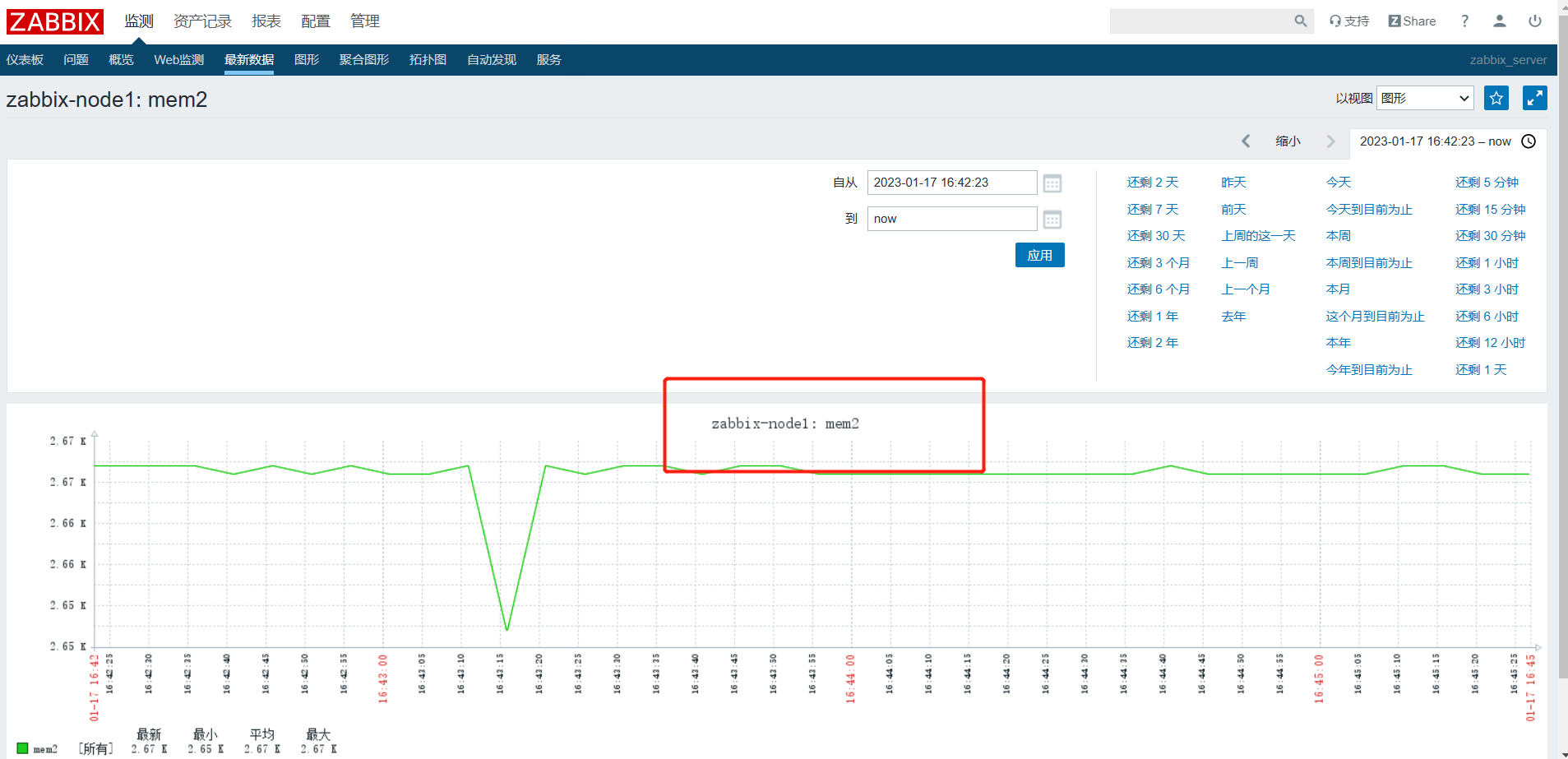The image size is (1568, 759).
Task: Go to 聚合图形 submenu
Action: 364,60
